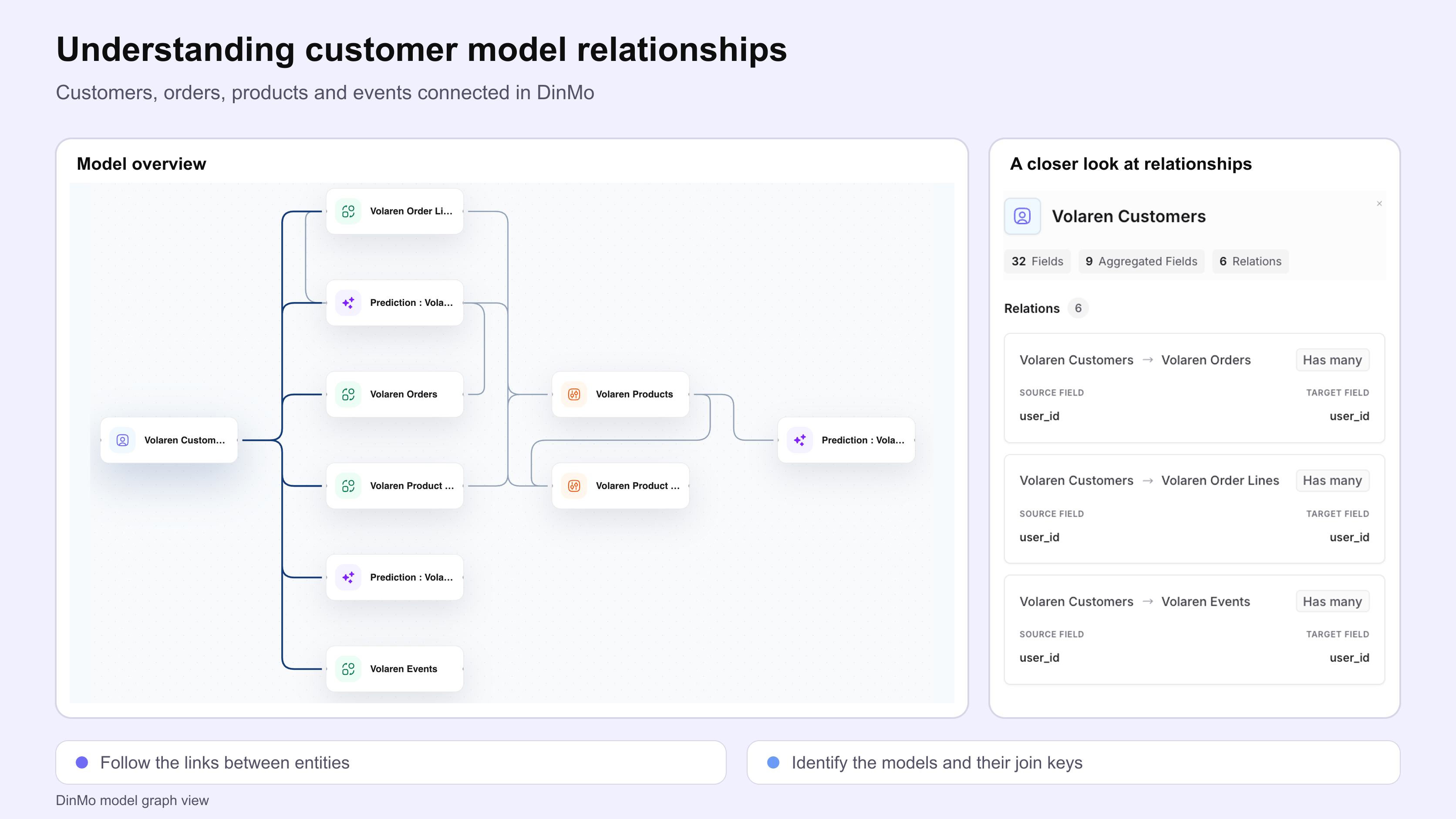Click the A closer look at relationships heading

[x=1130, y=164]
